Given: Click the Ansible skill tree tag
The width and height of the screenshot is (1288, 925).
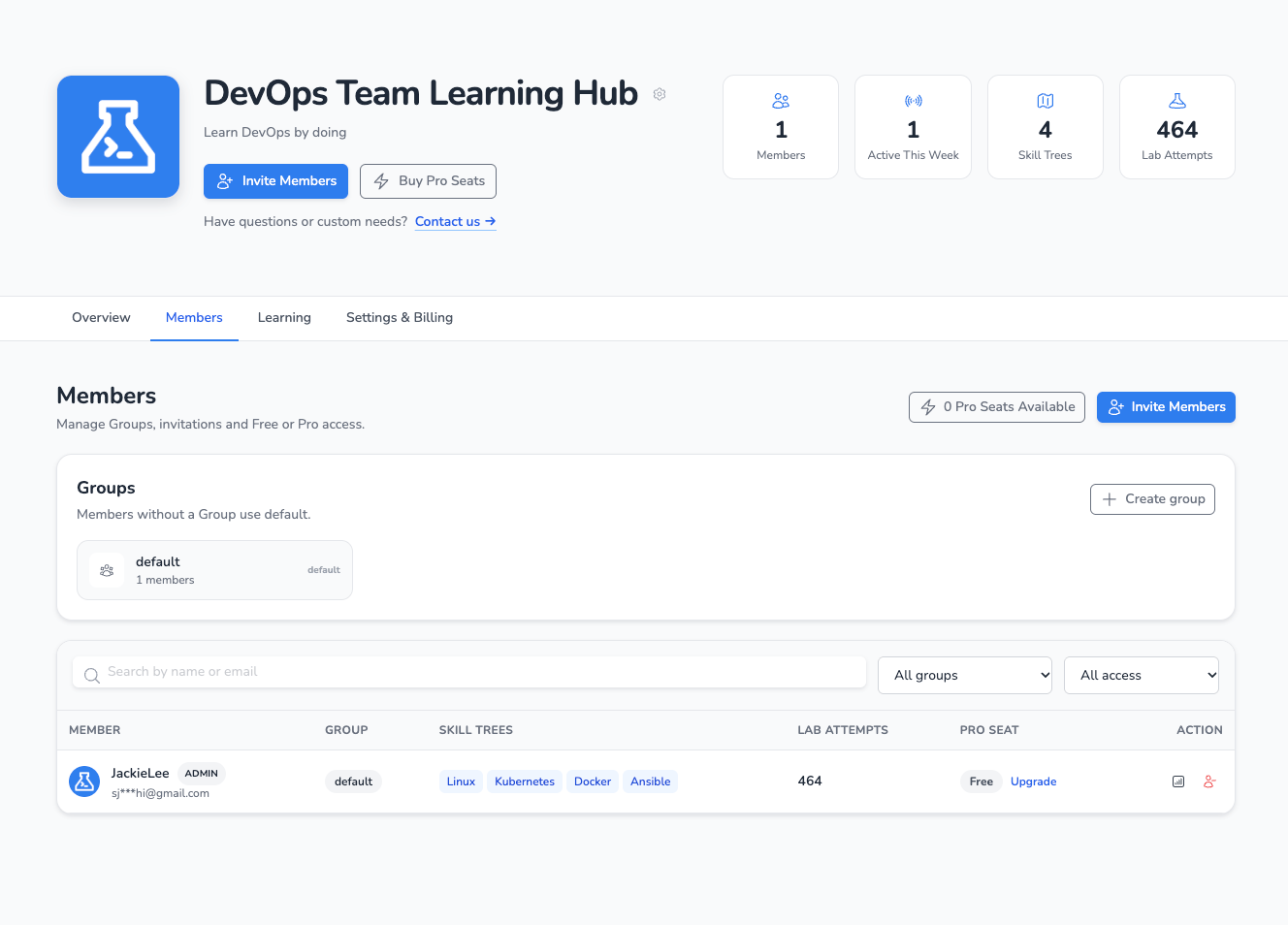Looking at the screenshot, I should pyautogui.click(x=650, y=781).
